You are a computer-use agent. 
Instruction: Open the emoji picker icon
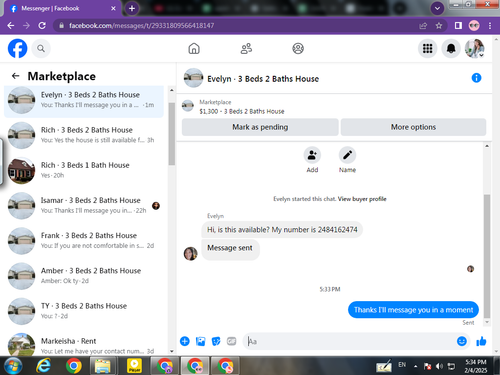(462, 341)
